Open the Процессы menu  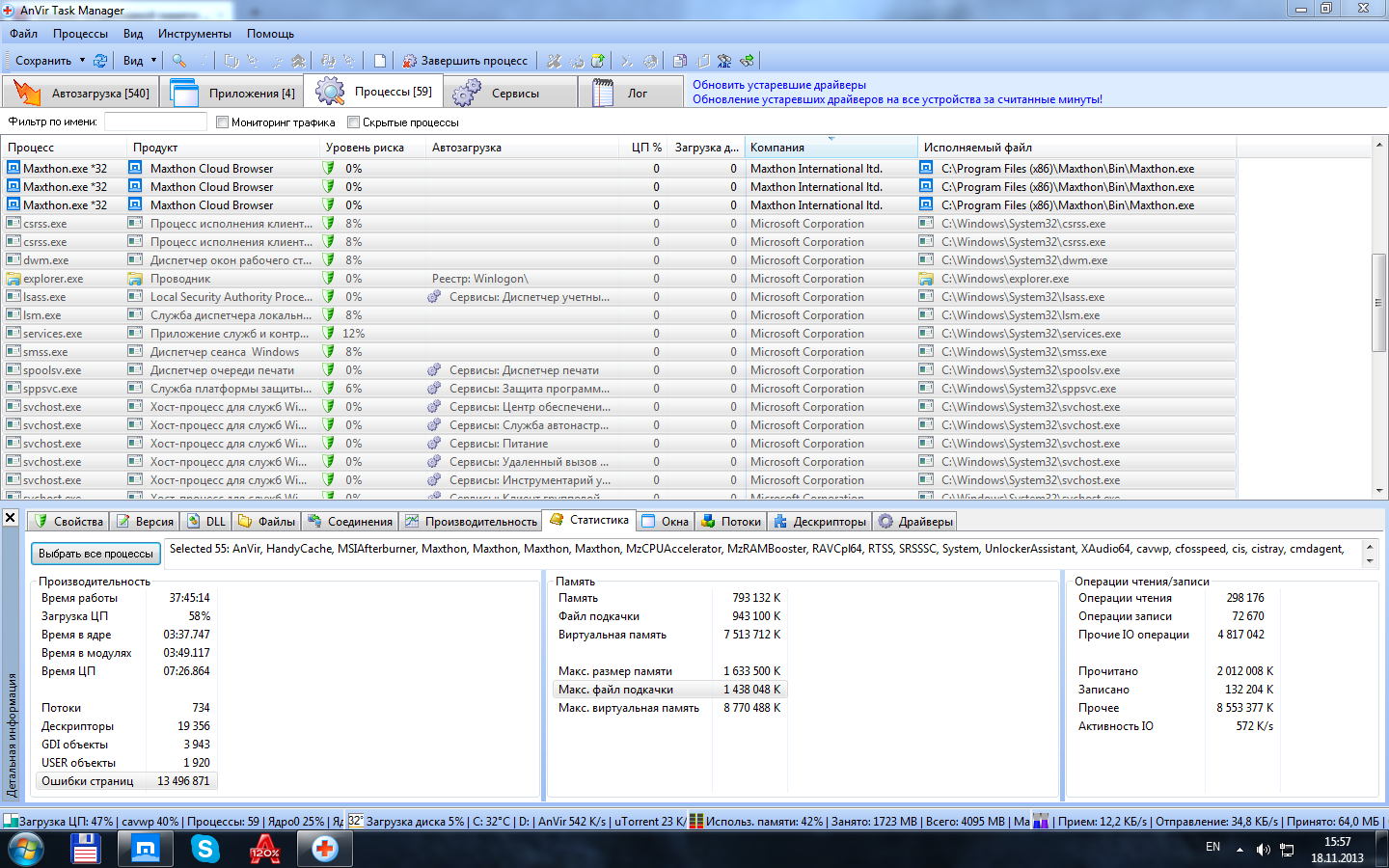(80, 34)
